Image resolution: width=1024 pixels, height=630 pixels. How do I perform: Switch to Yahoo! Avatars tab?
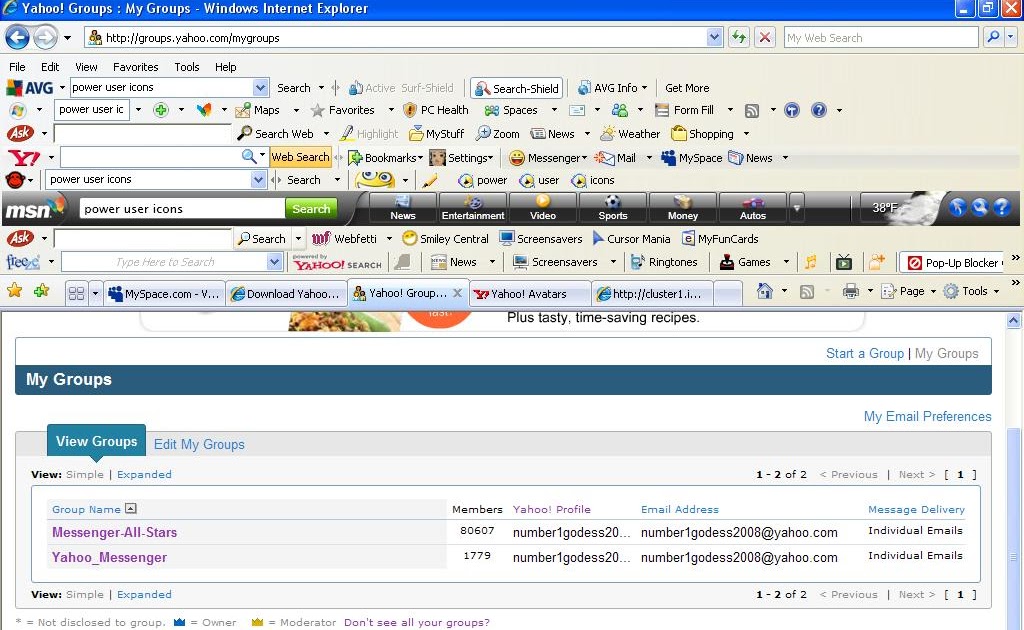530,294
